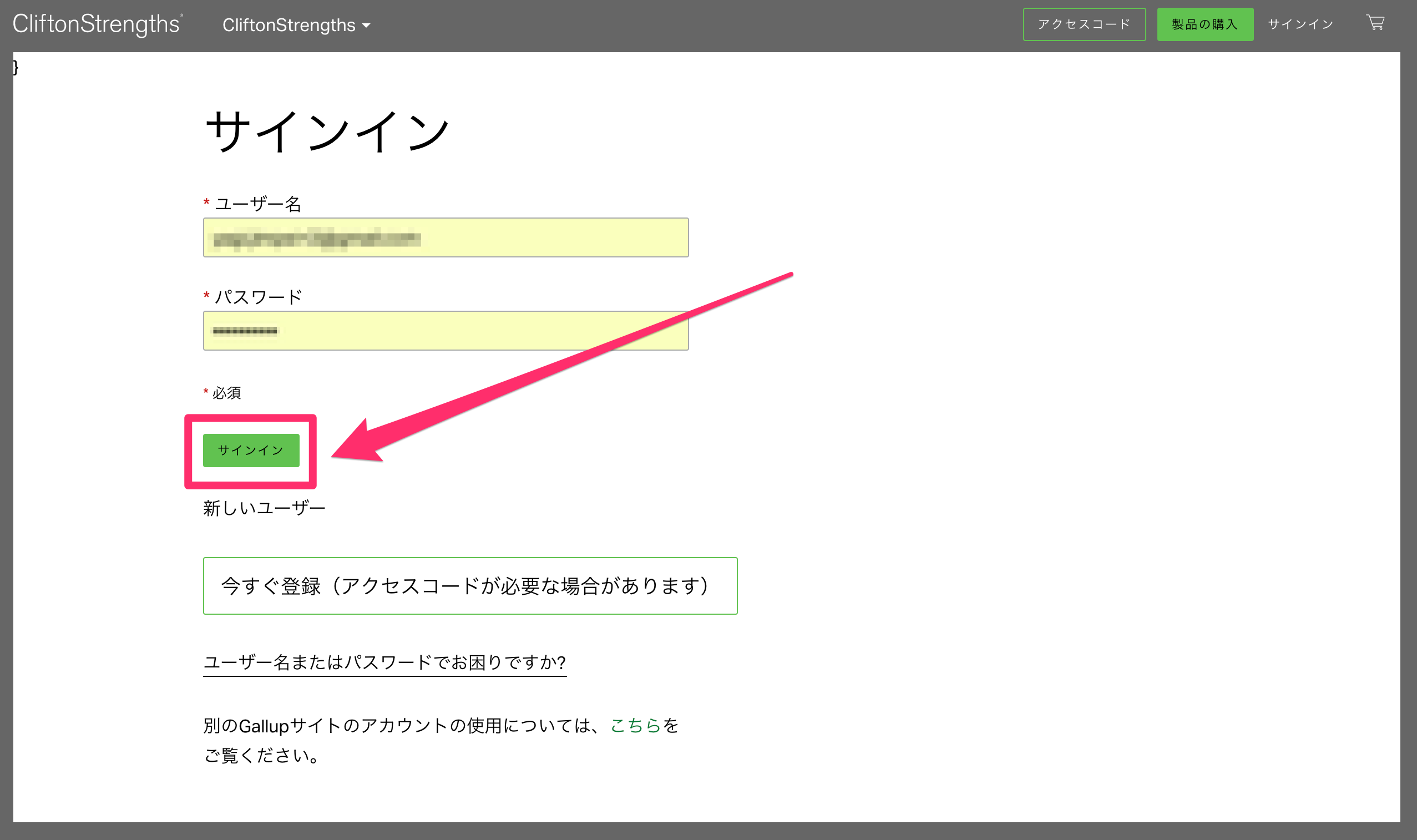Screen dimensions: 1417x840
Task: Click the アクセスコード button in header
Action: [x=1084, y=24]
